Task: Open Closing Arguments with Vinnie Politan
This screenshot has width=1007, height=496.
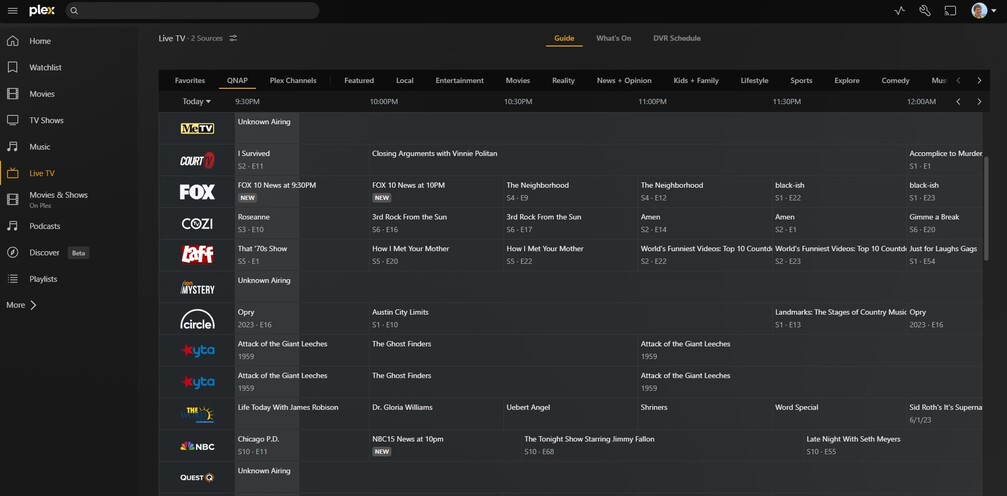Action: tap(637, 160)
